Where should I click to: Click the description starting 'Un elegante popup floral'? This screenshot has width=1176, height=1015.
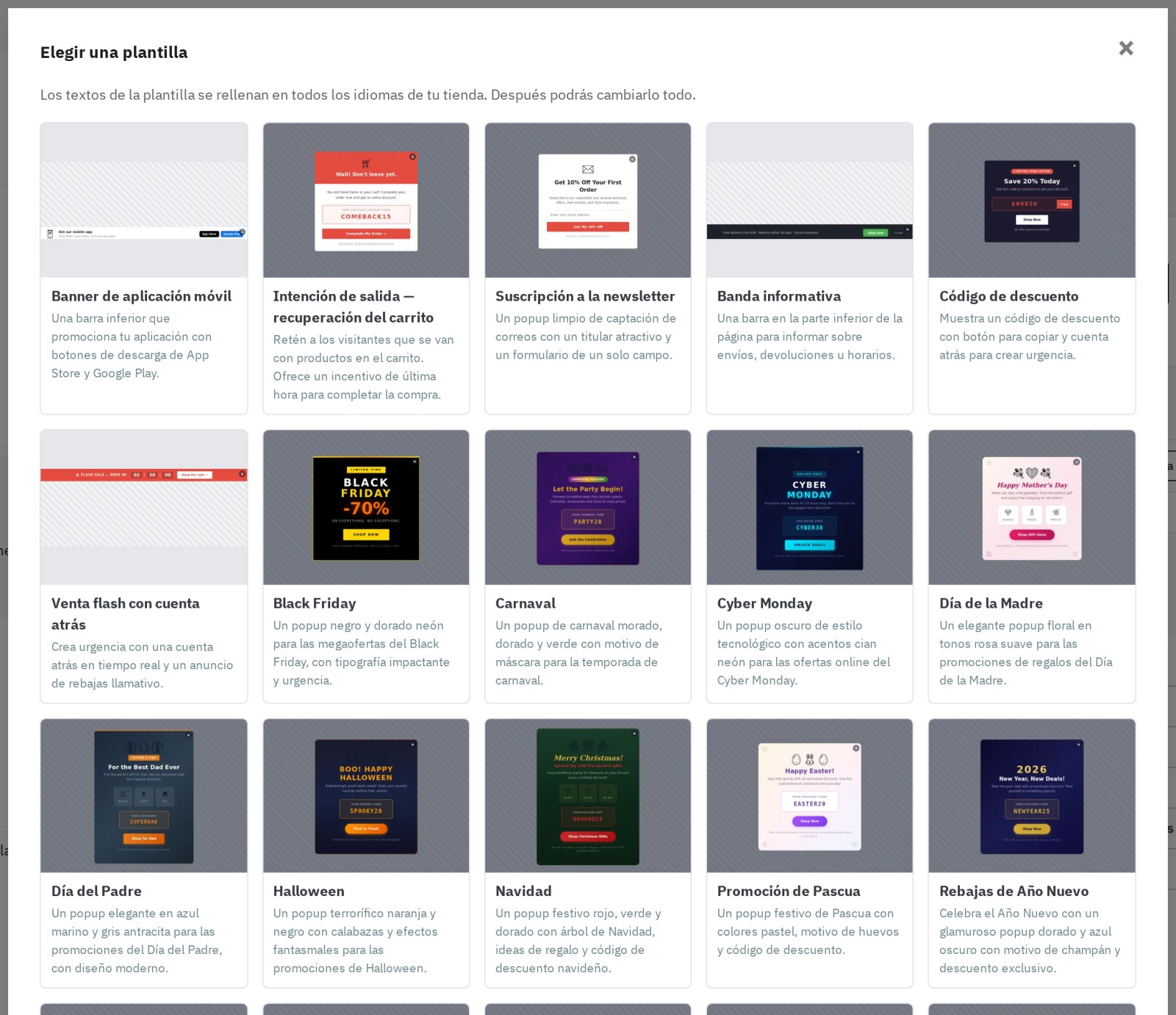pyautogui.click(x=1026, y=653)
